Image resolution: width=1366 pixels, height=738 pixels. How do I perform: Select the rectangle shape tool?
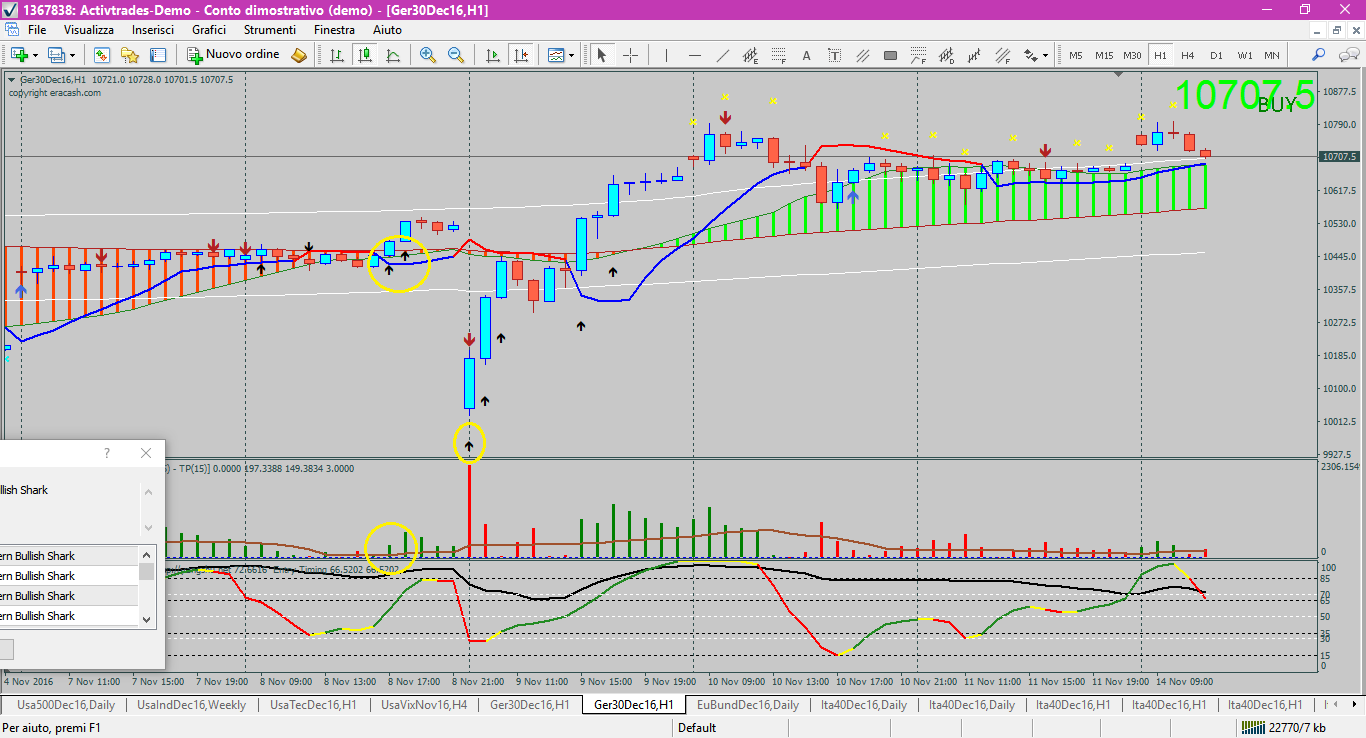coord(890,55)
